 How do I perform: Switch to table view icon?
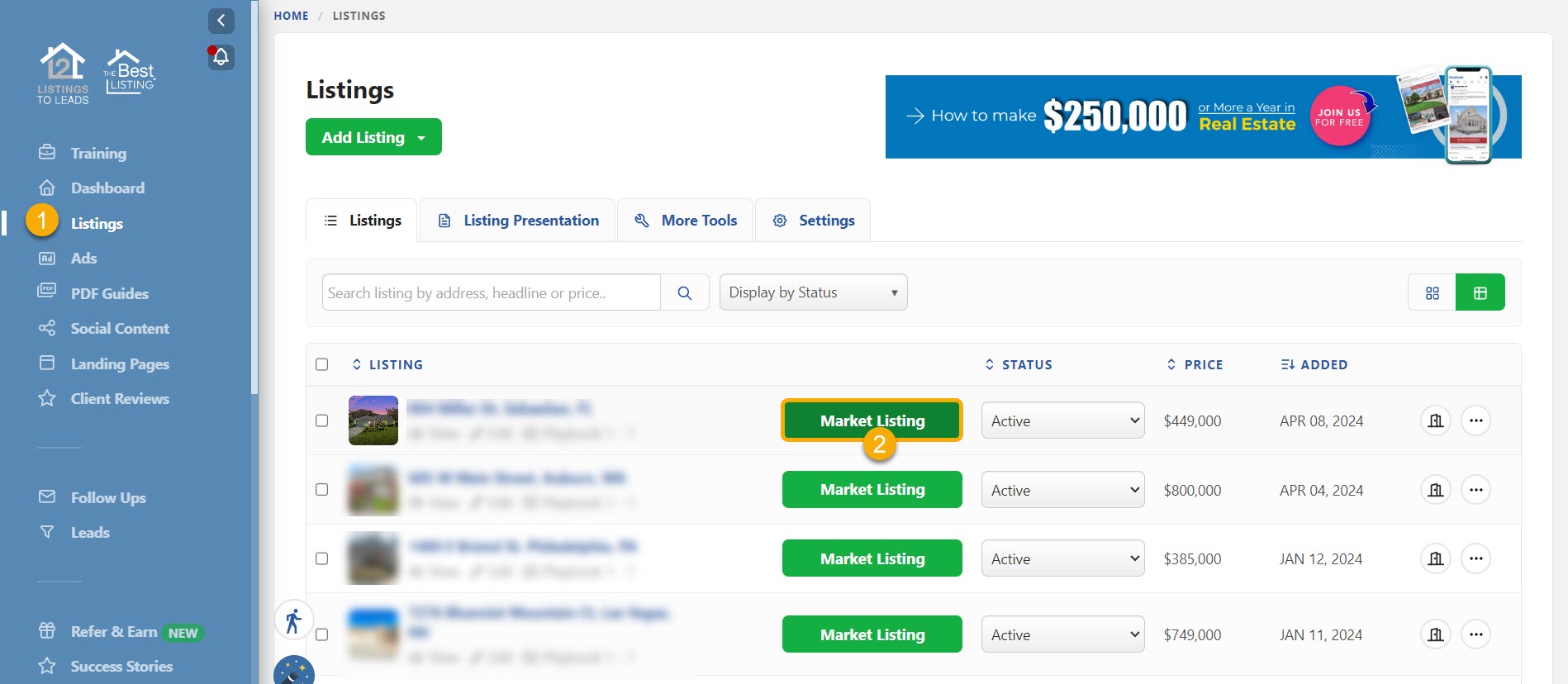pos(1480,292)
